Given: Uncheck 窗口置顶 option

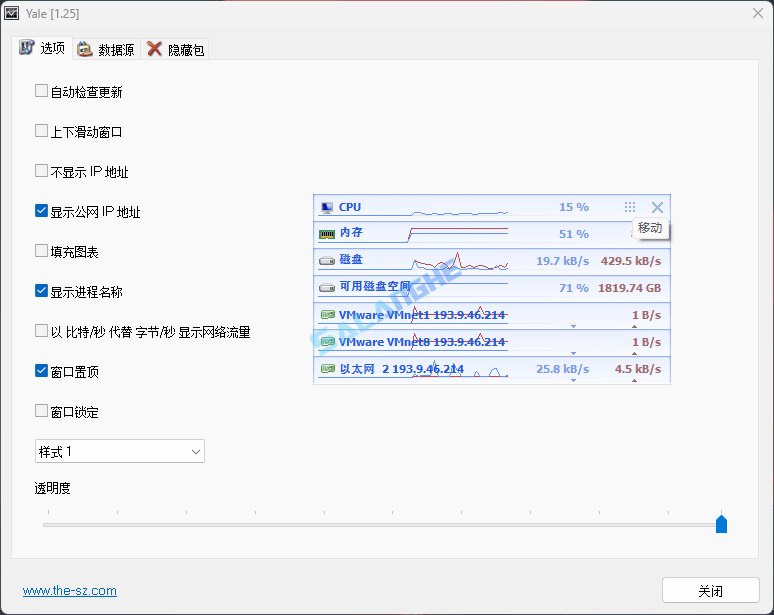Looking at the screenshot, I should [x=41, y=371].
